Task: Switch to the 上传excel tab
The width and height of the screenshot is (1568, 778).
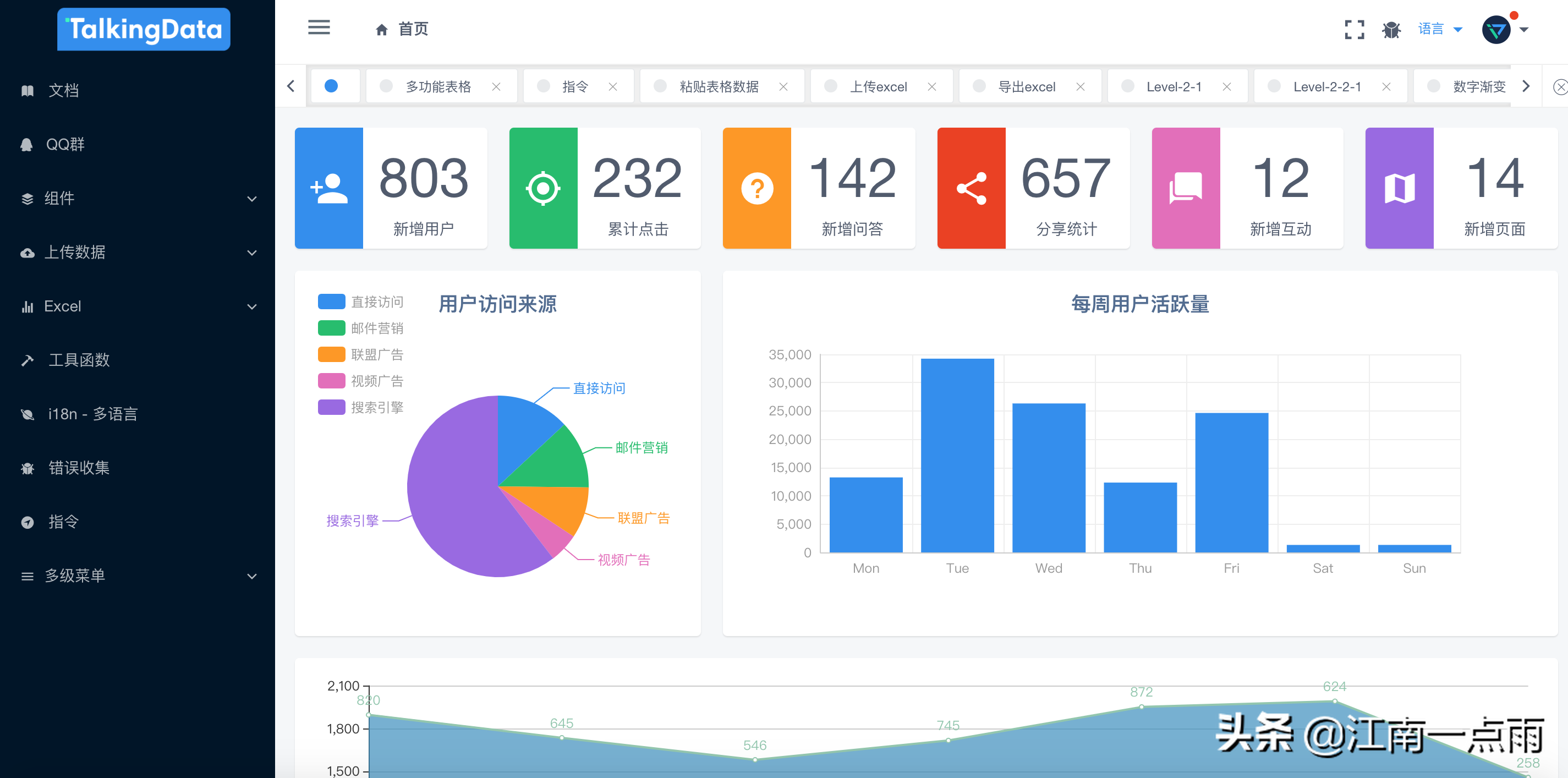Action: (878, 86)
